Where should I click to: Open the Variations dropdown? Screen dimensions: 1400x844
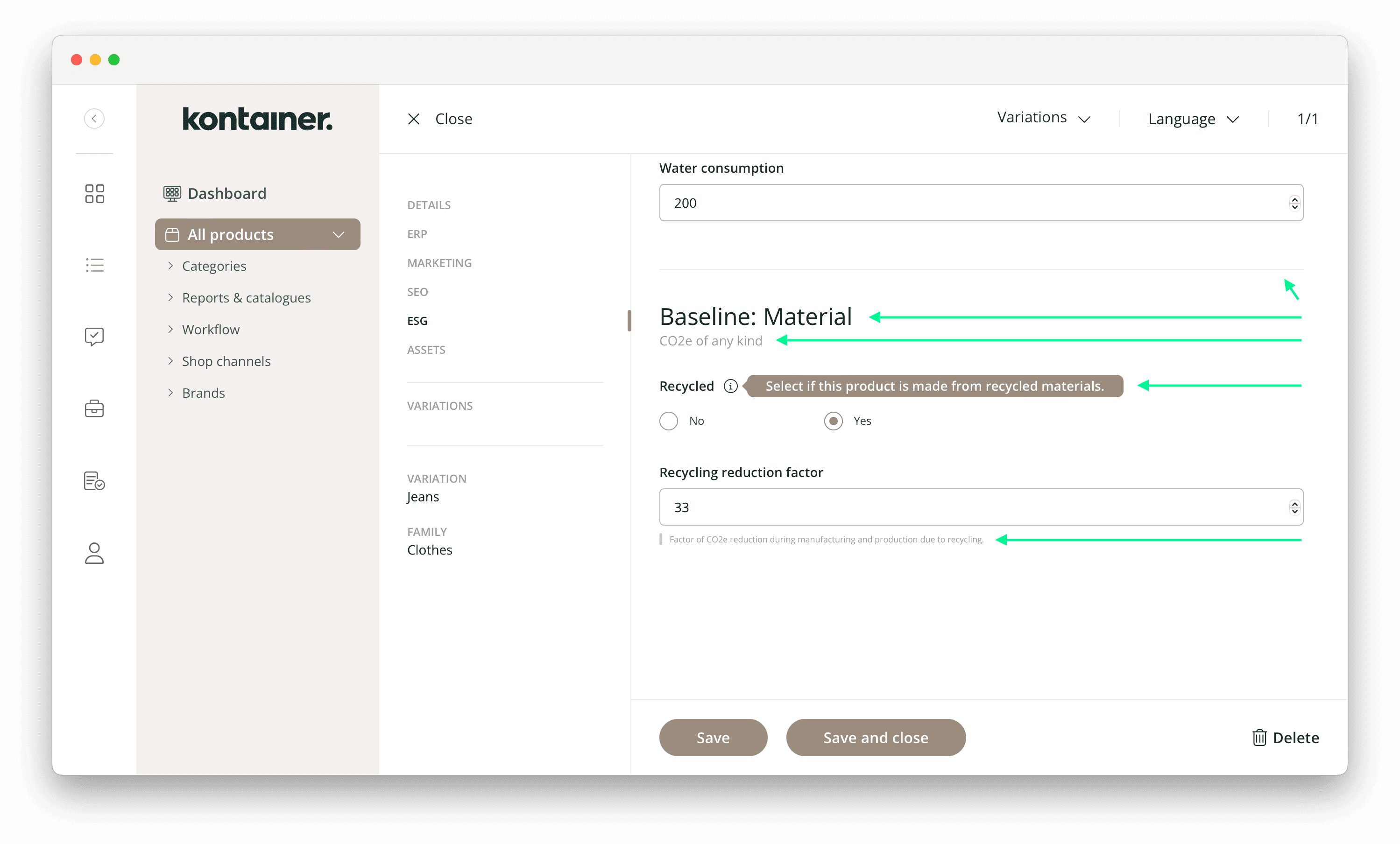coord(1043,118)
